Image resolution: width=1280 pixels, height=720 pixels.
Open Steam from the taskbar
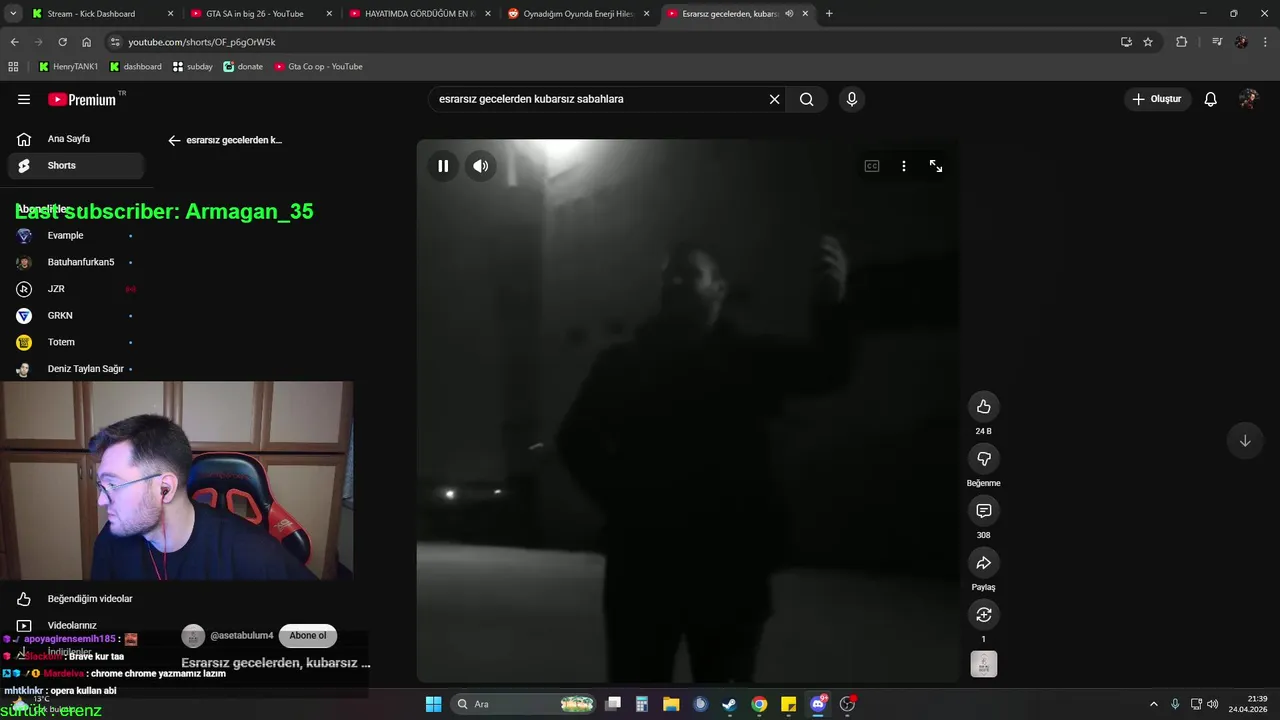tap(730, 704)
